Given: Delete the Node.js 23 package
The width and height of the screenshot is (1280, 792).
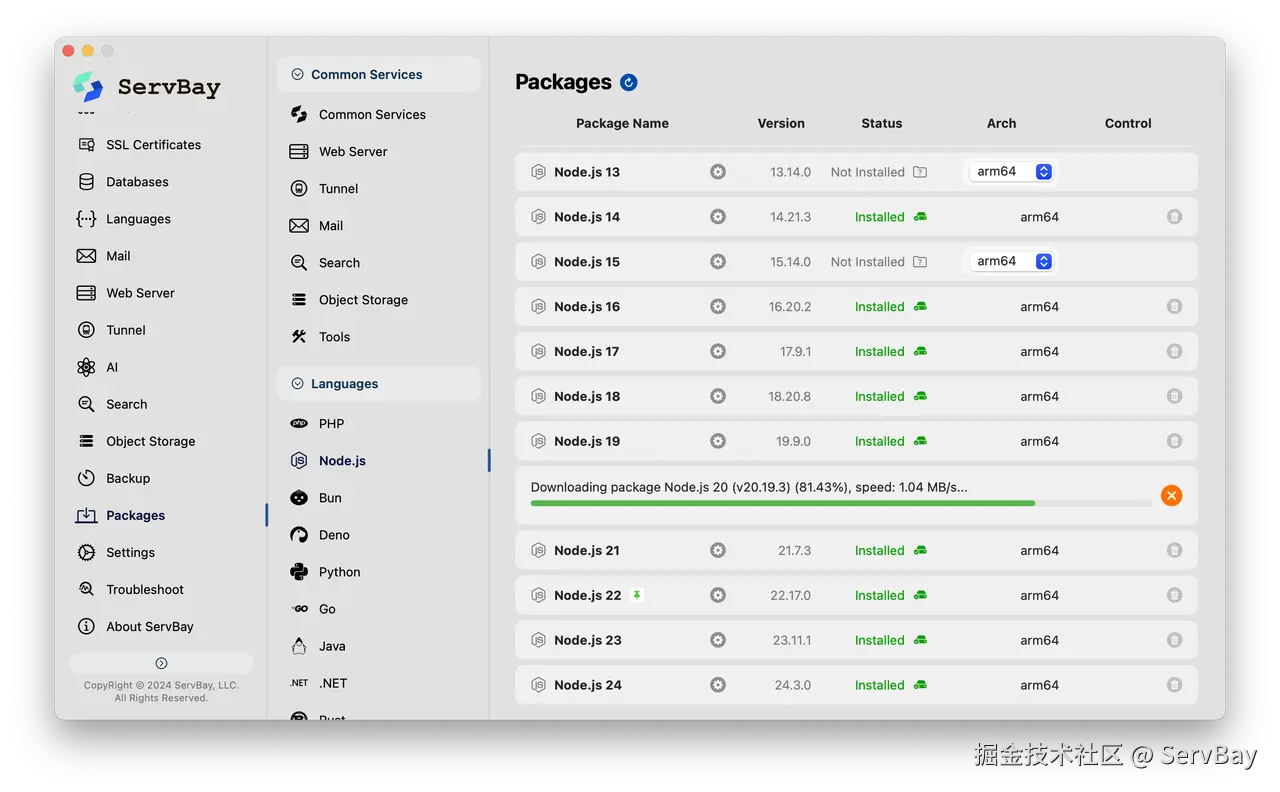Looking at the screenshot, I should coord(1174,640).
